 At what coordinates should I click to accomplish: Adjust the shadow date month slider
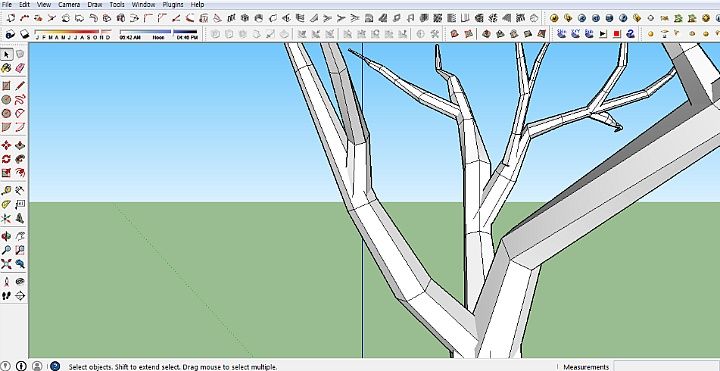[x=73, y=34]
